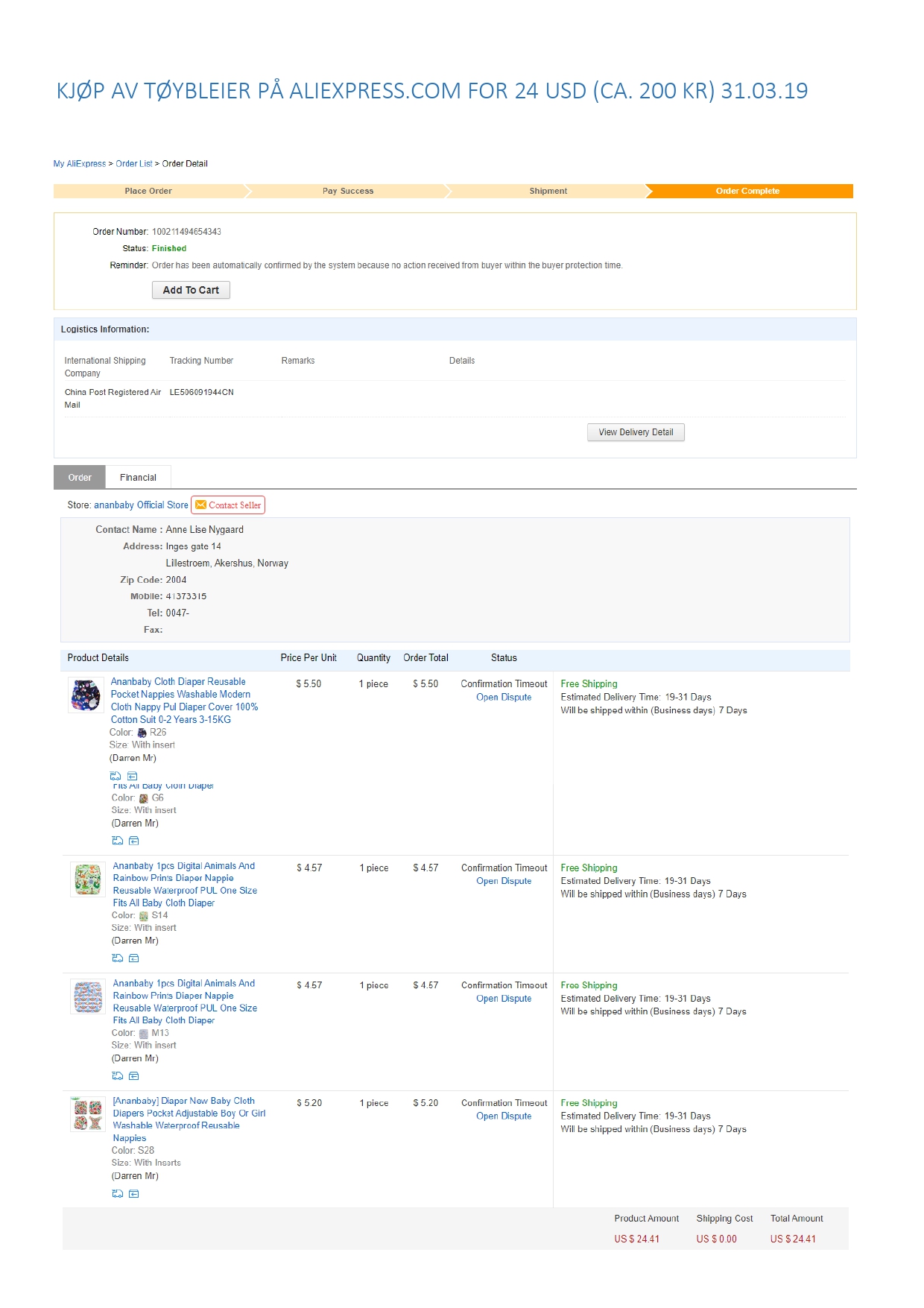Click the Order Complete progress step
This screenshot has height=1308, width=924.
coord(748,191)
